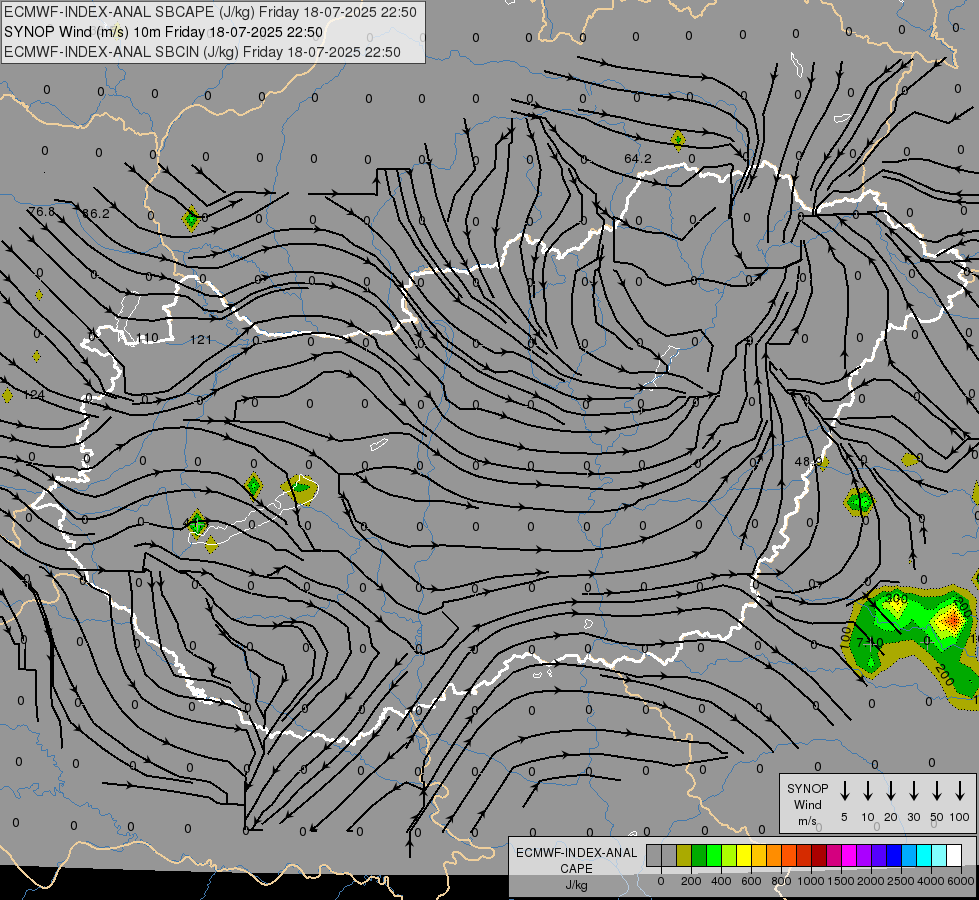Click the 50 m/s wind arrow in legend
This screenshot has width=979, height=900.
tap(937, 791)
